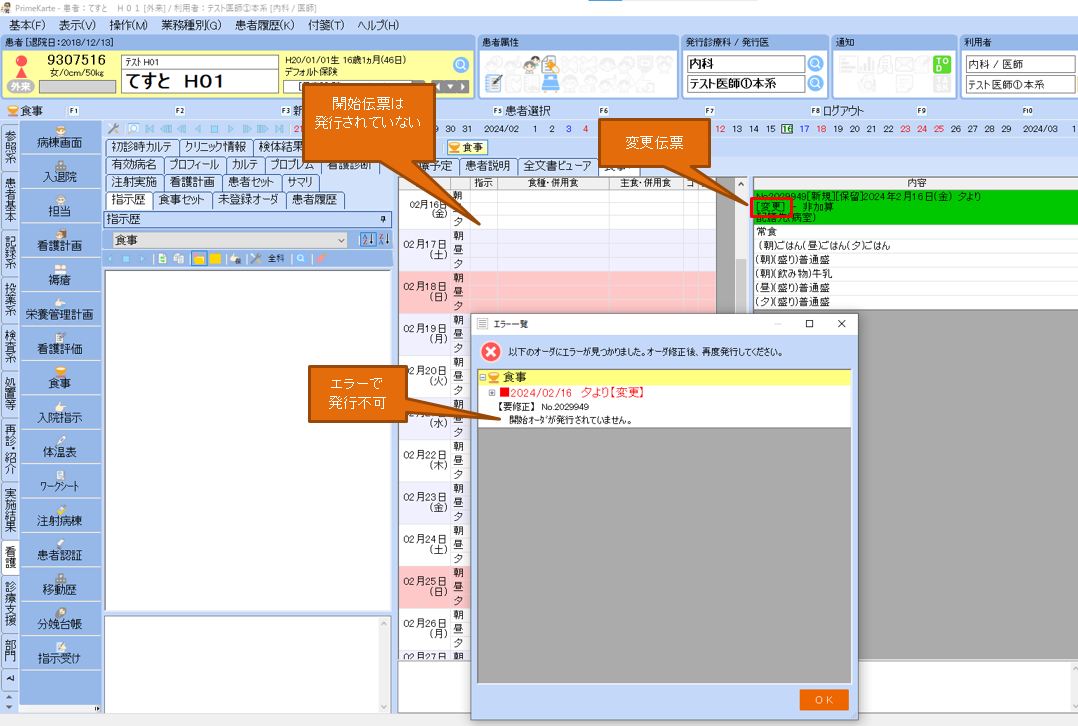The height and width of the screenshot is (726, 1078).
Task: Switch to the 全文書ビューア tab
Action: tap(557, 166)
